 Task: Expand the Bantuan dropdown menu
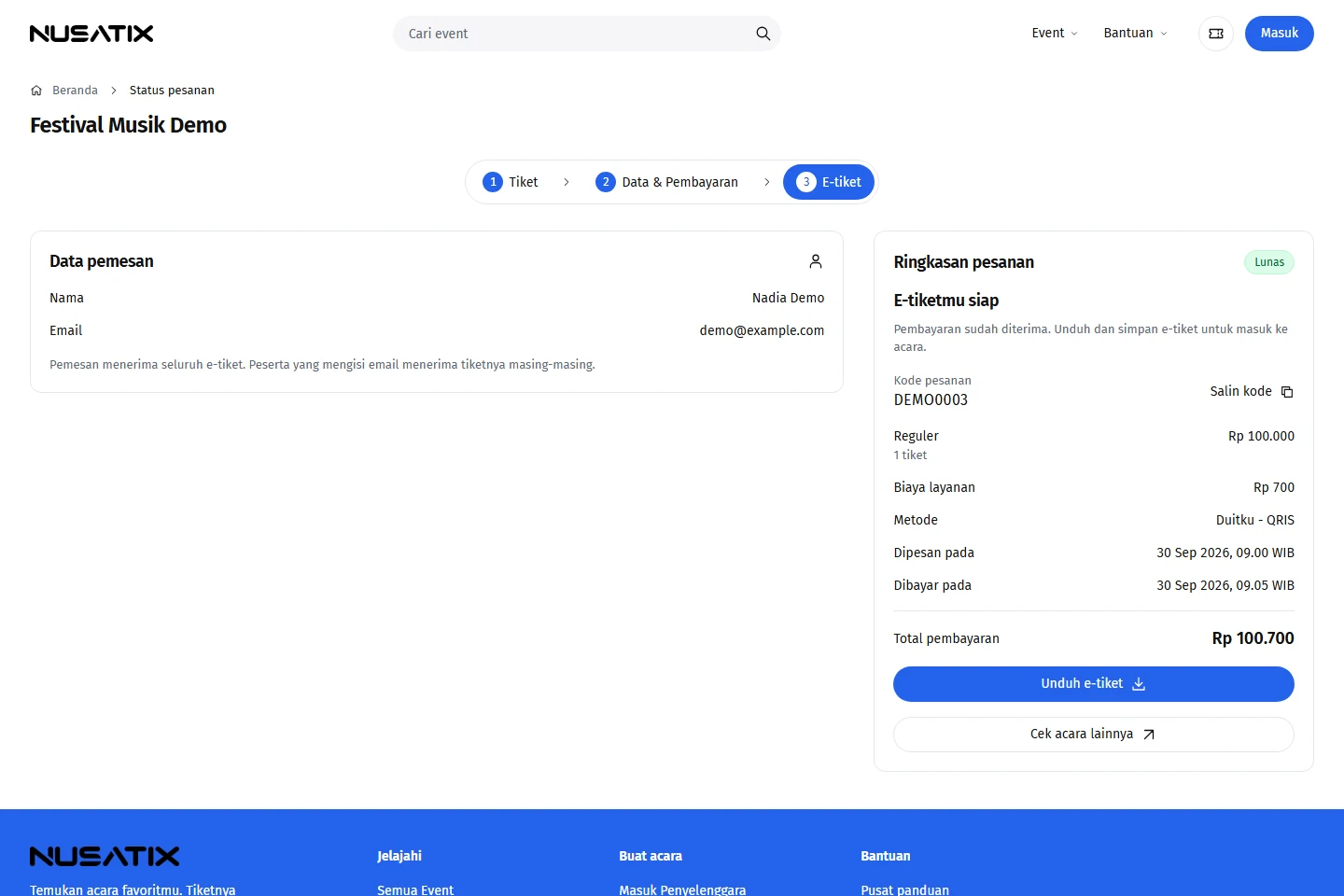pyautogui.click(x=1136, y=34)
